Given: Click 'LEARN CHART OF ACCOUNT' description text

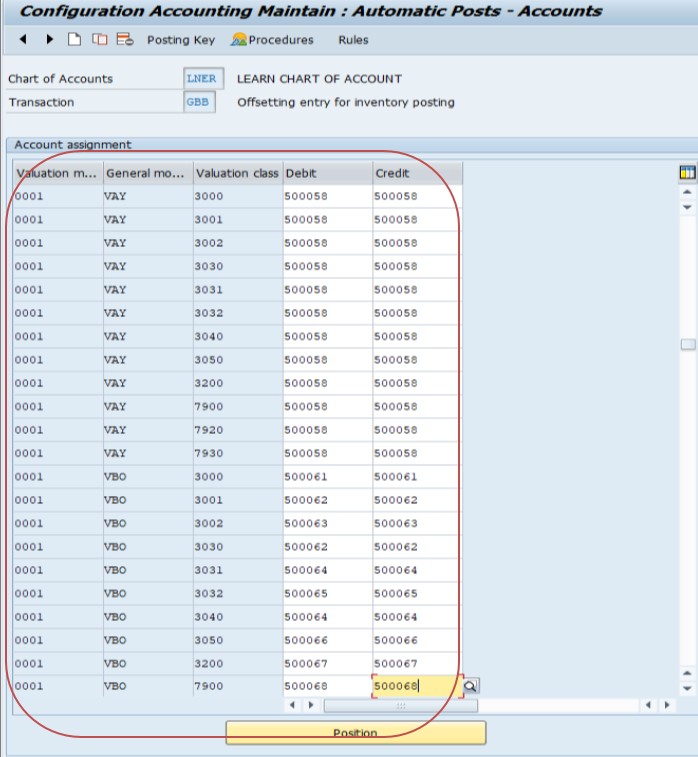Looking at the screenshot, I should [319, 79].
